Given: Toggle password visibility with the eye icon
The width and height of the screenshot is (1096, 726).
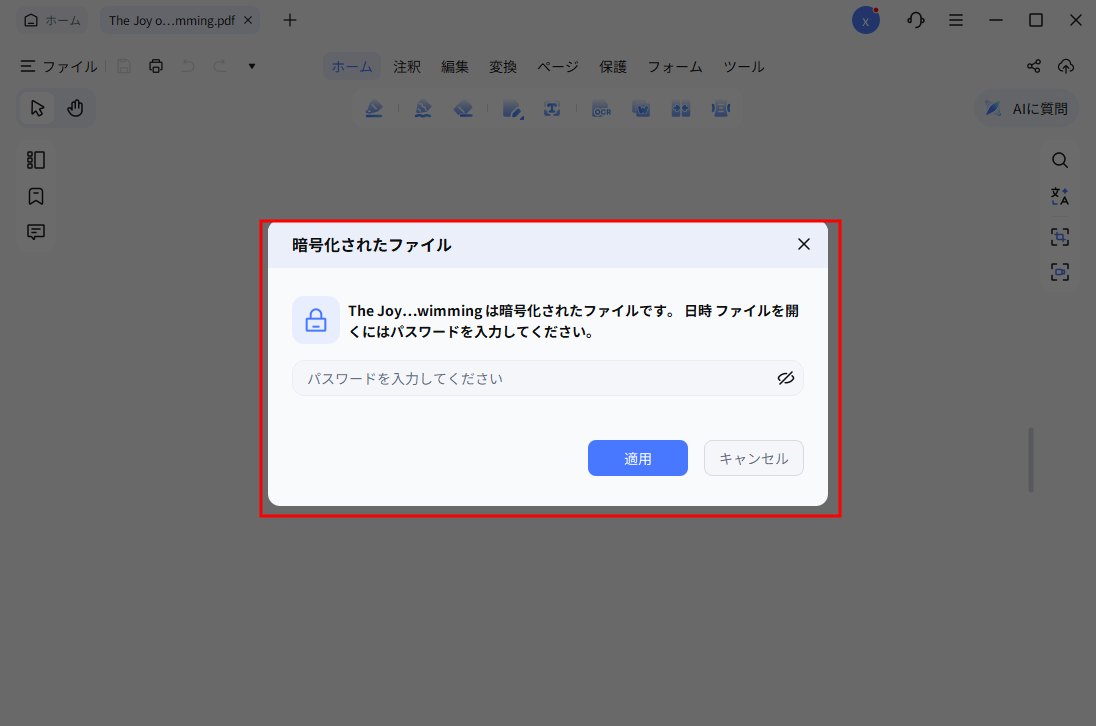Looking at the screenshot, I should click(786, 378).
